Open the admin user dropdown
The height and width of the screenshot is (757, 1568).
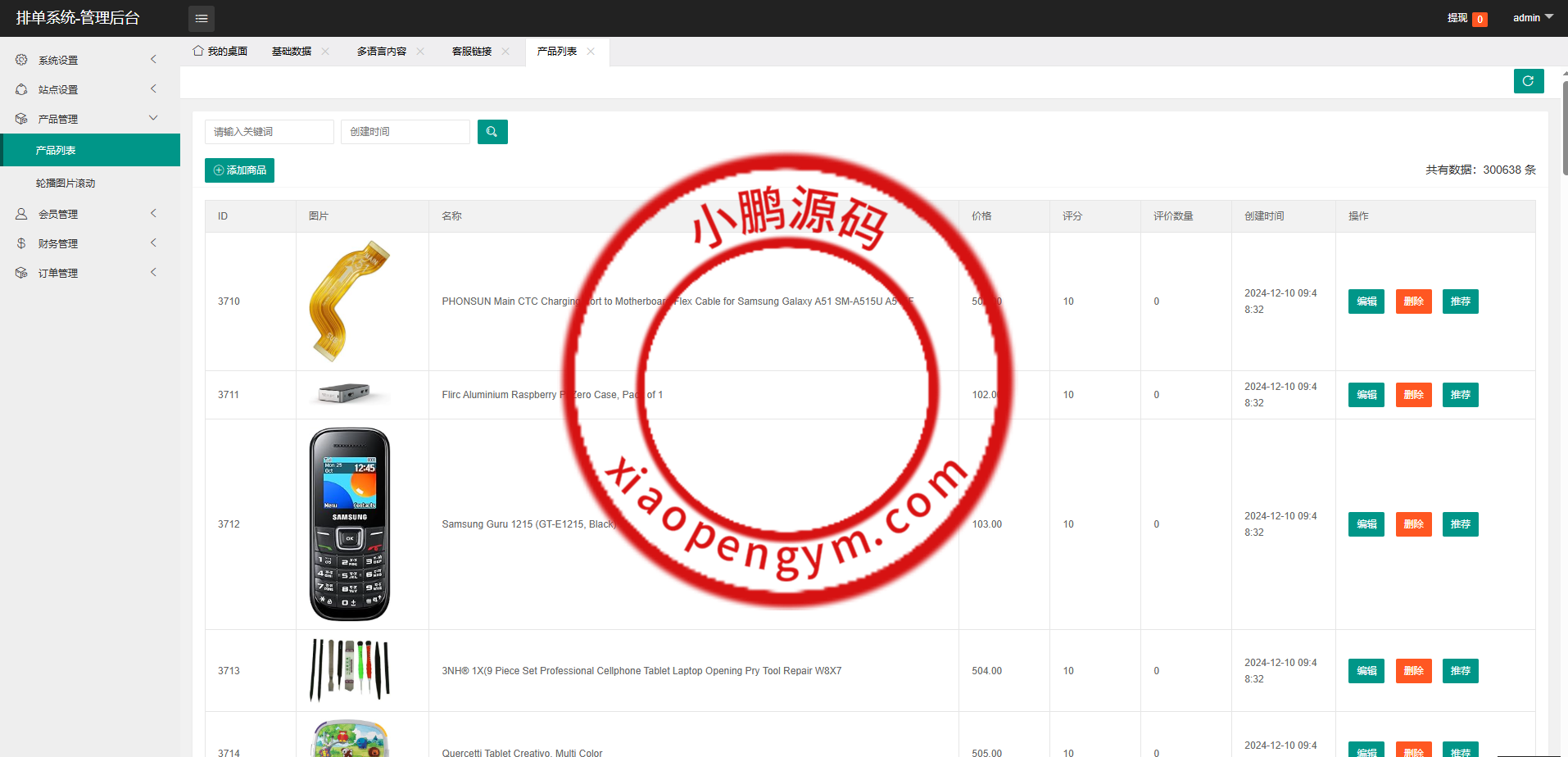point(1532,18)
